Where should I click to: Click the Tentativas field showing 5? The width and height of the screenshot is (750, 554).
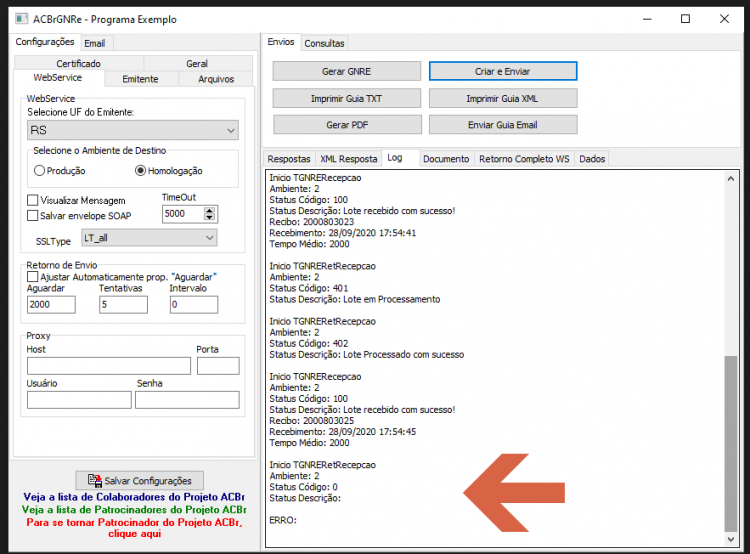(123, 304)
